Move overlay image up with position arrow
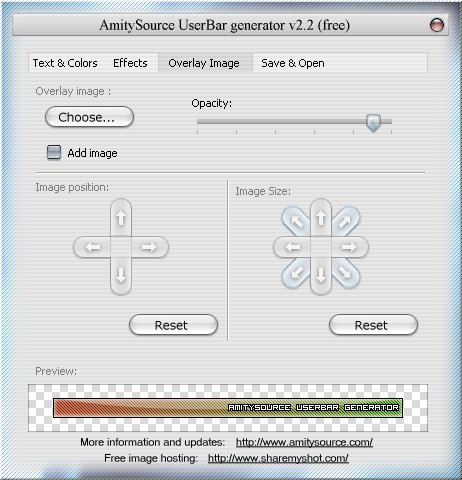This screenshot has height=480, width=462. [121, 218]
